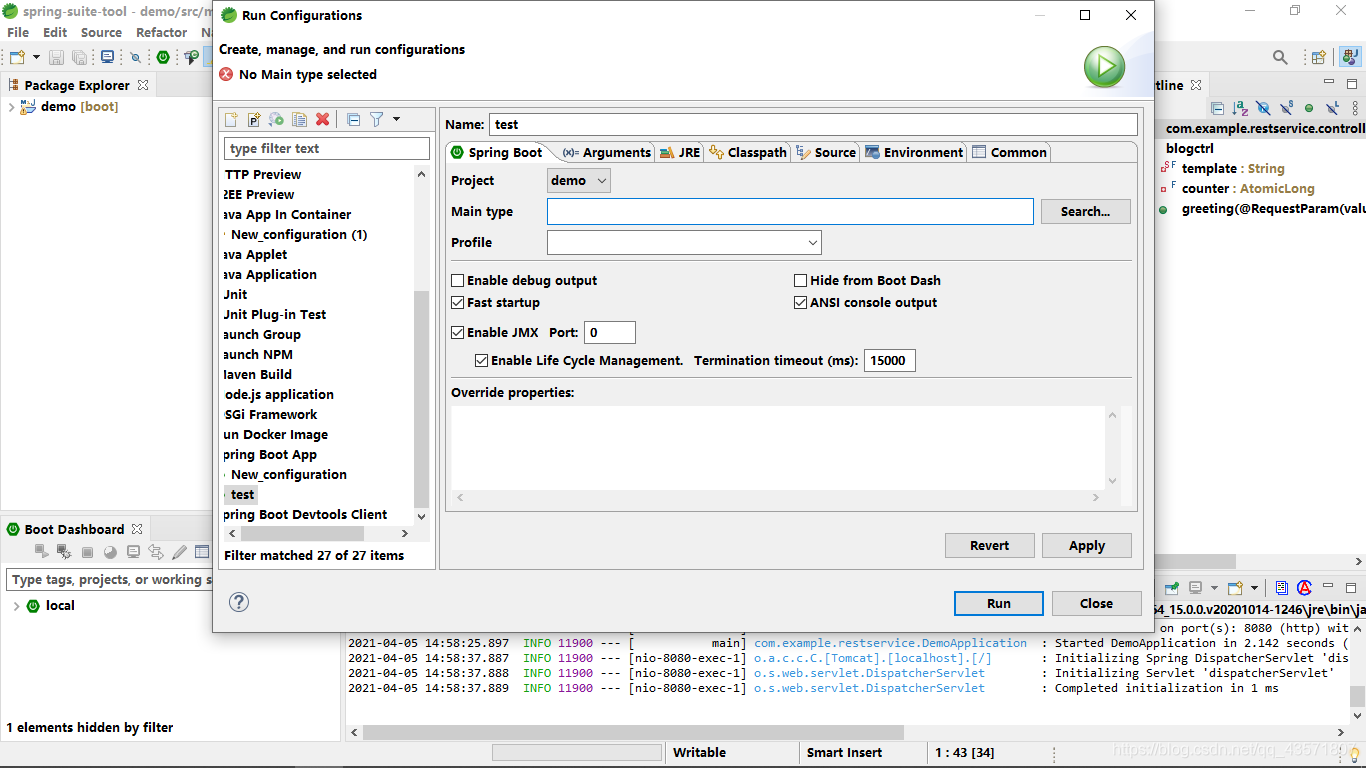The image size is (1366, 768).
Task: Click the Save All icon in the main toolbar
Action: point(79,57)
